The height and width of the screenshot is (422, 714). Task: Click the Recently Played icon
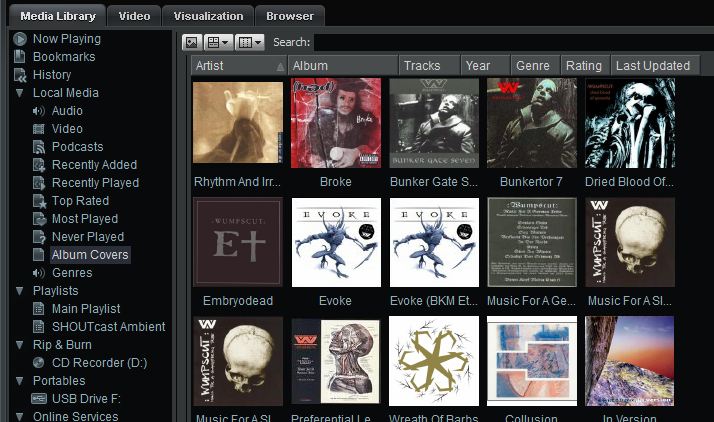click(x=39, y=183)
